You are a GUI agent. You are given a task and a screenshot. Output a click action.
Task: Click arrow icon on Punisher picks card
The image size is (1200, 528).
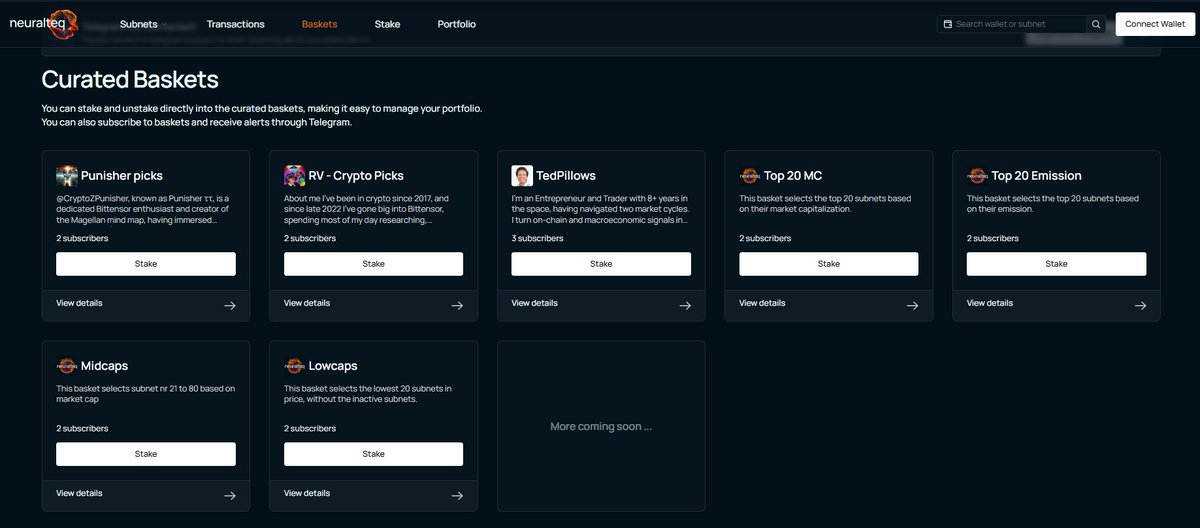click(x=230, y=305)
